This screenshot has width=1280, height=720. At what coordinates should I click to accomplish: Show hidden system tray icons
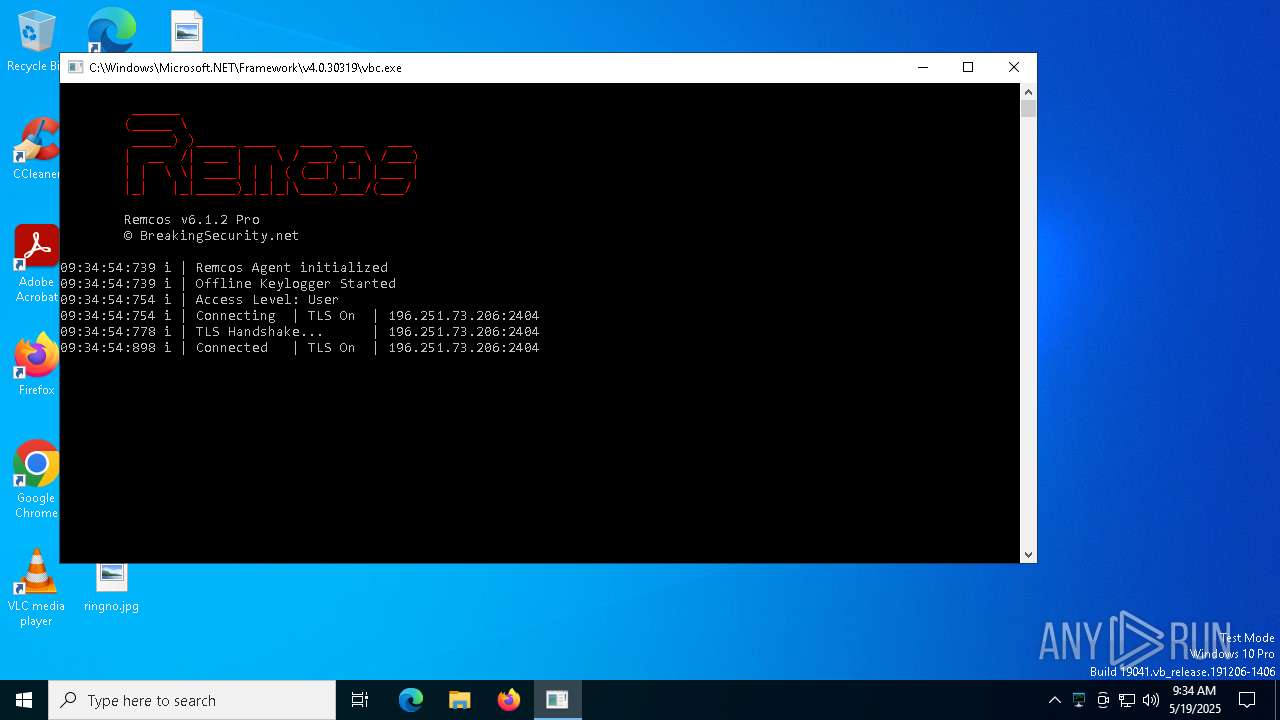tap(1054, 700)
